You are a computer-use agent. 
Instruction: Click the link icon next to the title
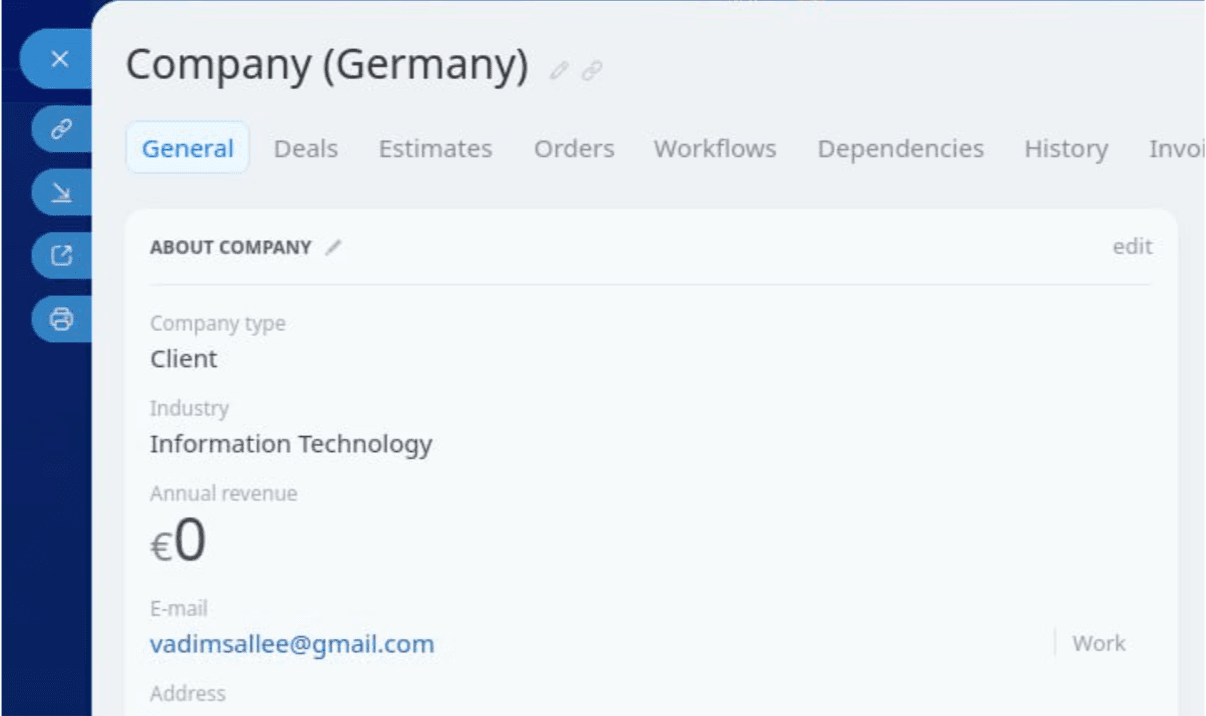[x=592, y=71]
